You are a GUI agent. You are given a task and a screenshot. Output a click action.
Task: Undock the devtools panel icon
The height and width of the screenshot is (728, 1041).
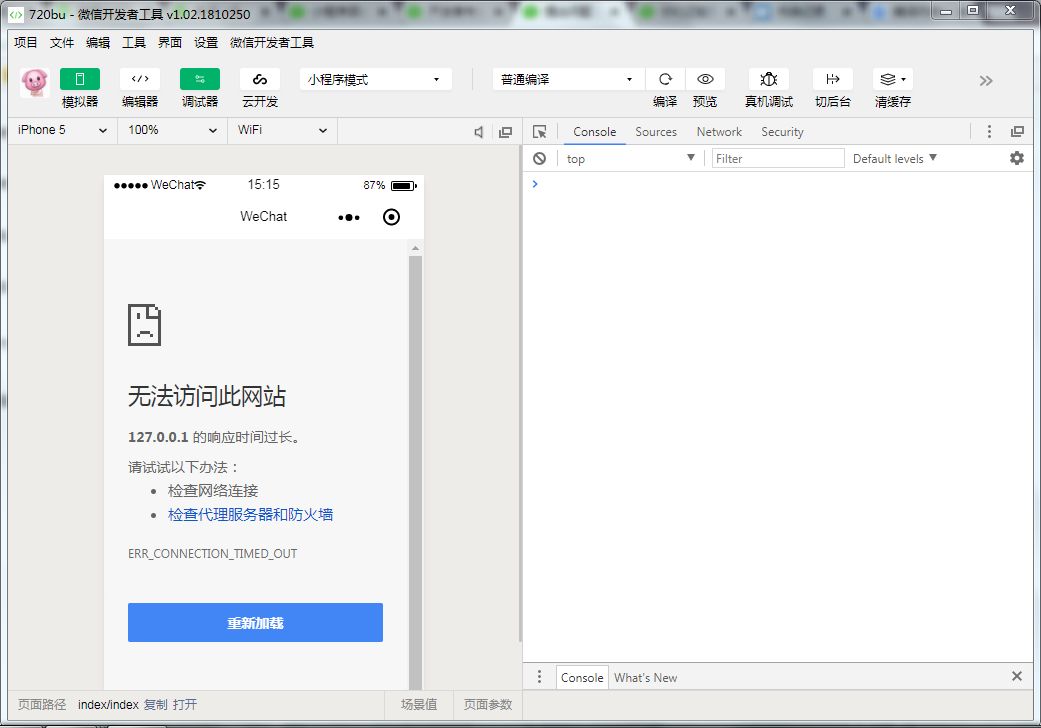click(1017, 131)
